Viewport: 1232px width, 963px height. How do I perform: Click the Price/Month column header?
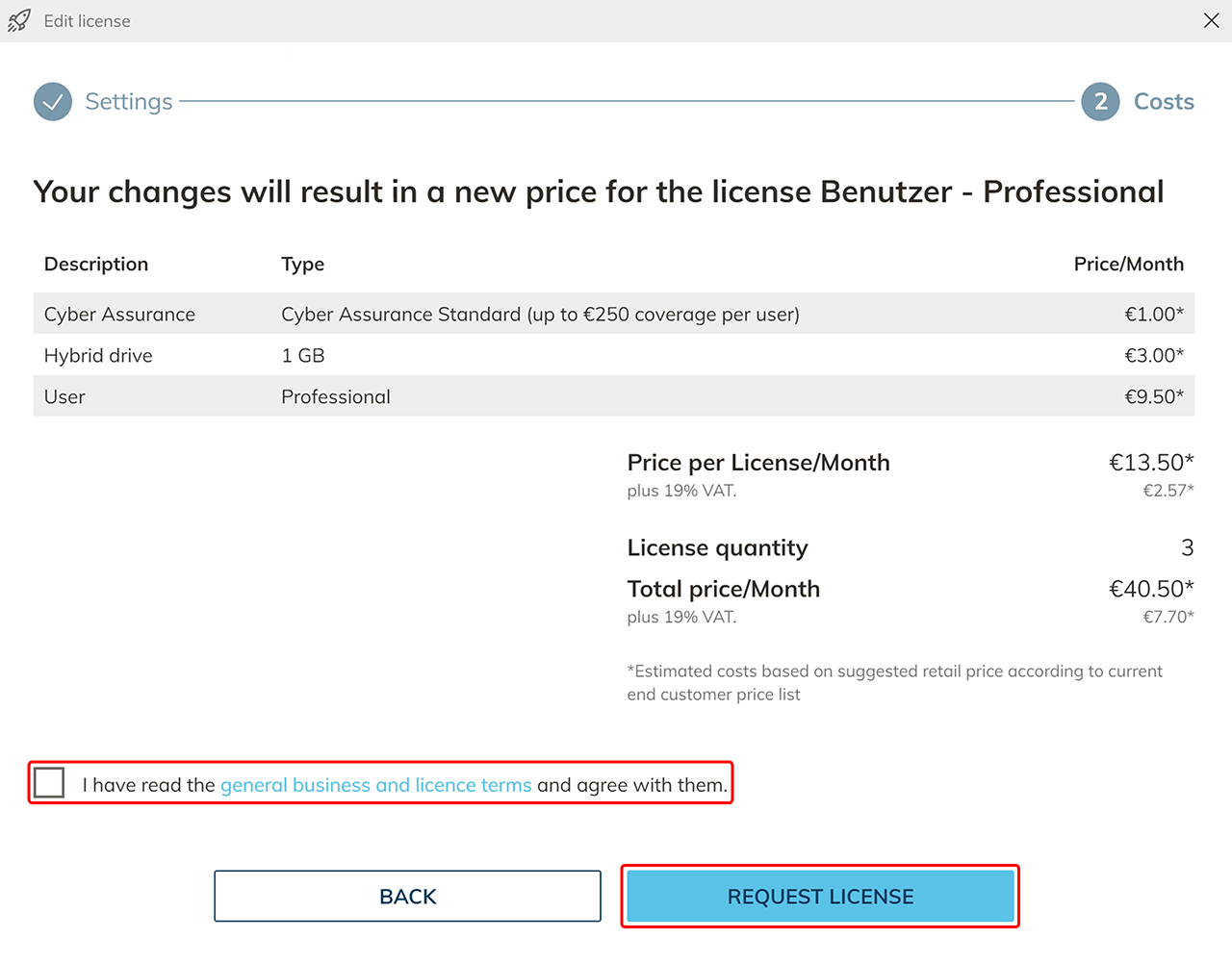[x=1128, y=265]
